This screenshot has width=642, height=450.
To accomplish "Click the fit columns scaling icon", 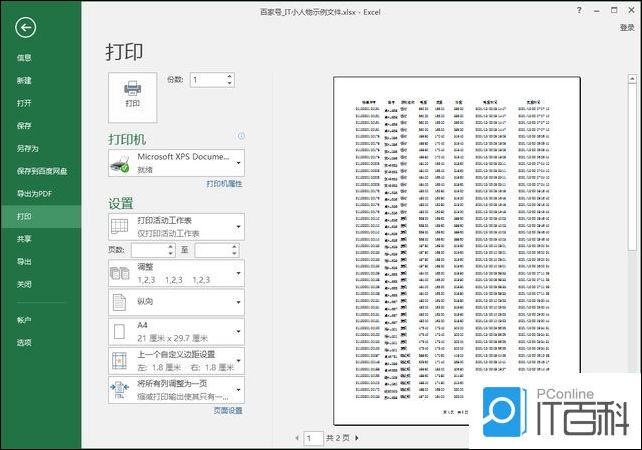I will tap(119, 390).
